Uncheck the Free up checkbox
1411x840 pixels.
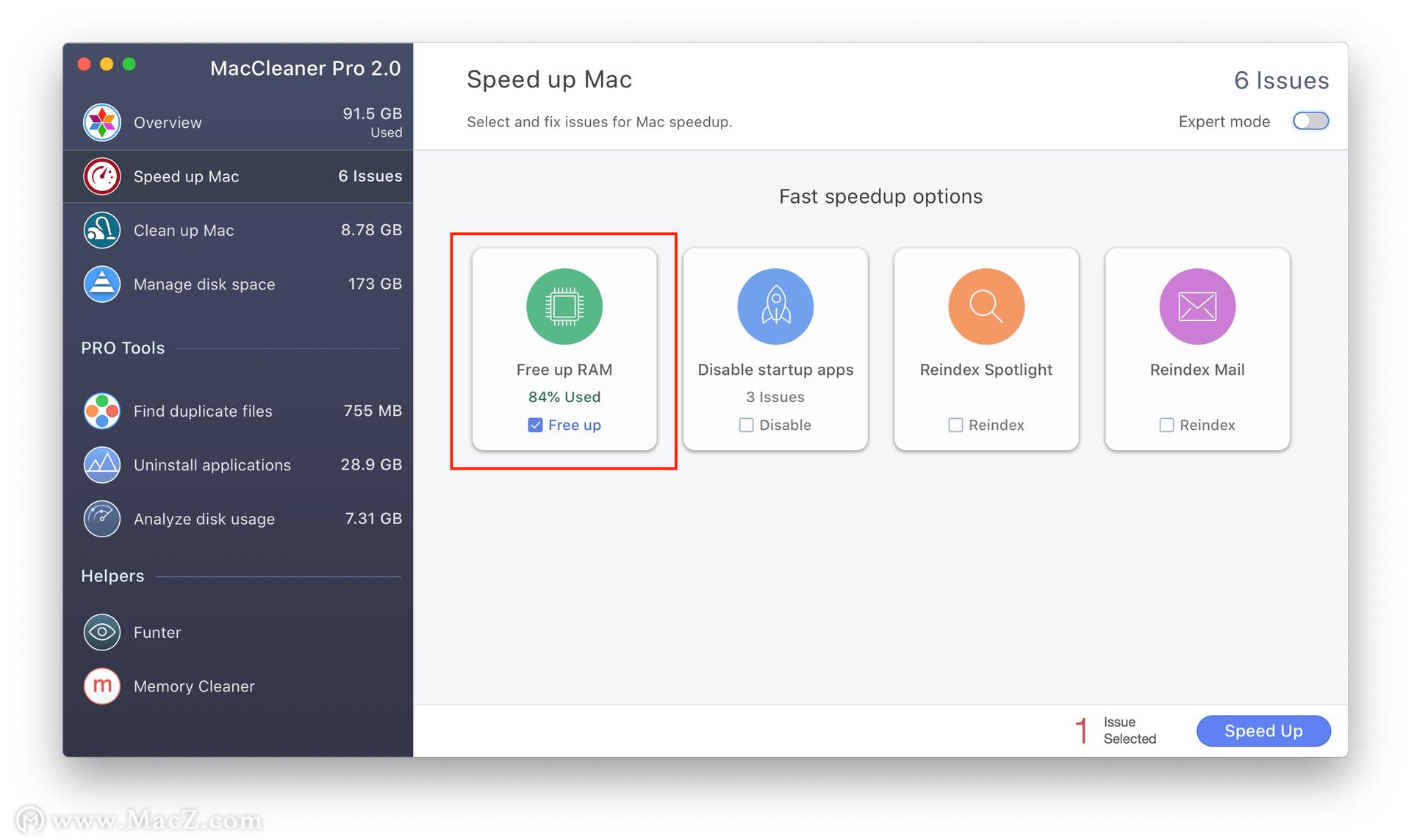click(536, 425)
